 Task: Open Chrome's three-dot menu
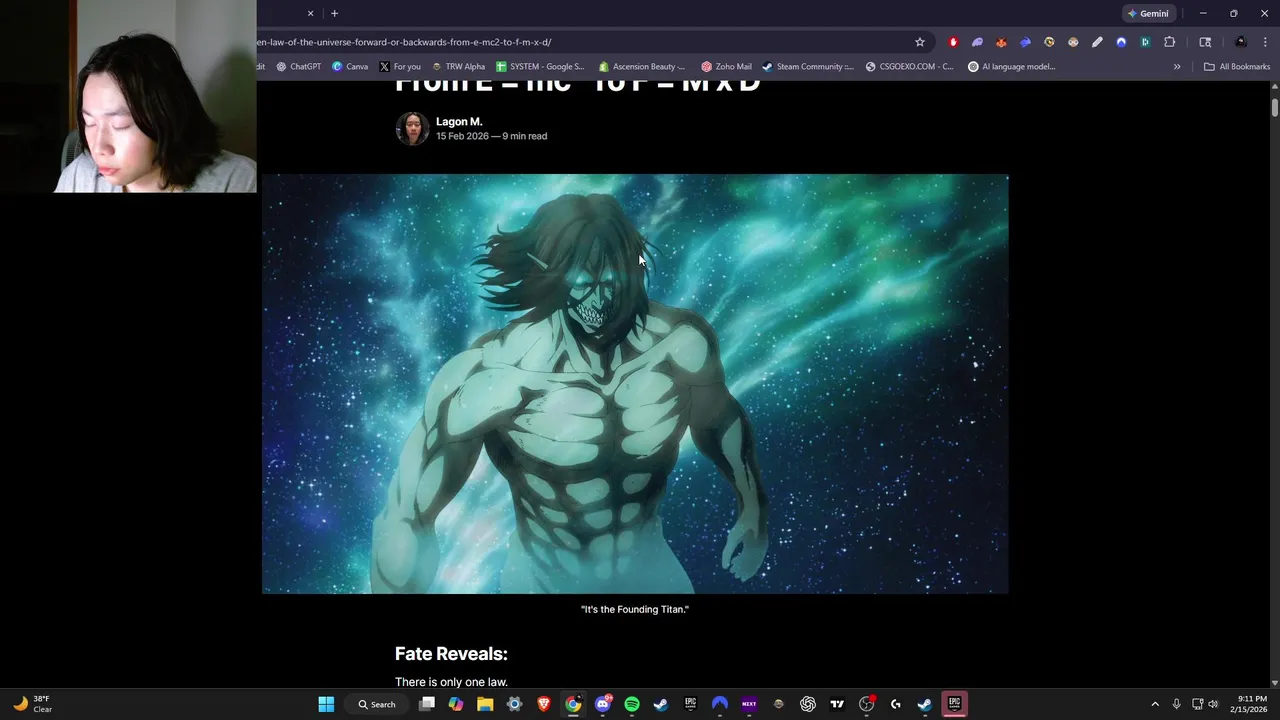click(1265, 42)
